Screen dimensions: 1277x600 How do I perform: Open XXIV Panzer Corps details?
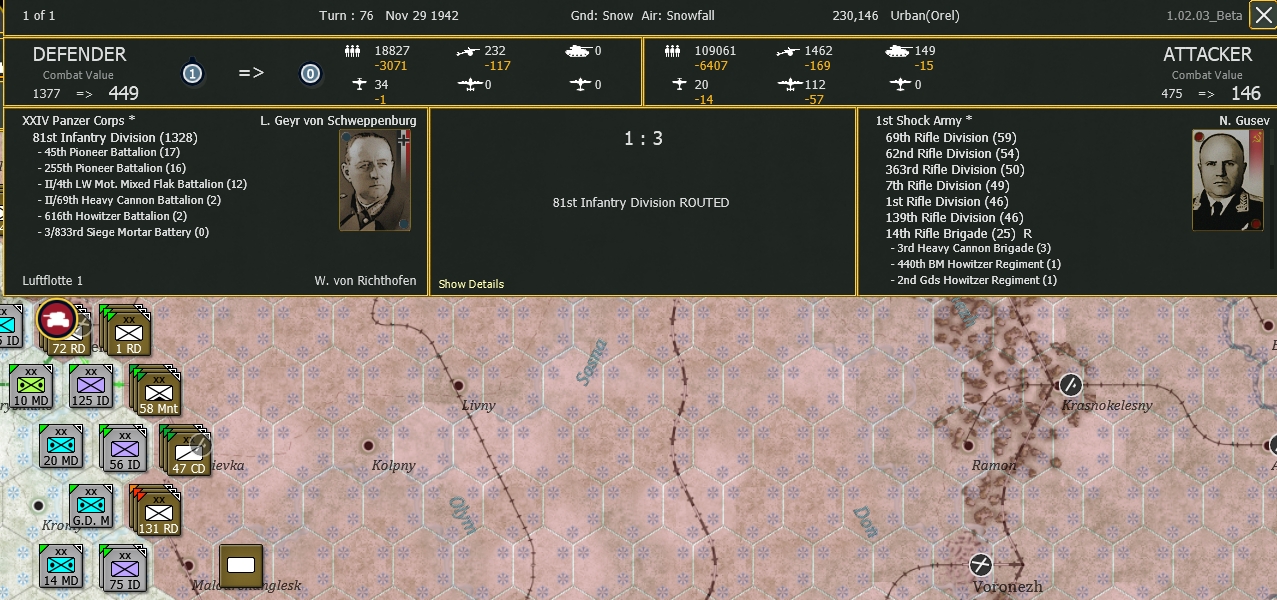(78, 121)
